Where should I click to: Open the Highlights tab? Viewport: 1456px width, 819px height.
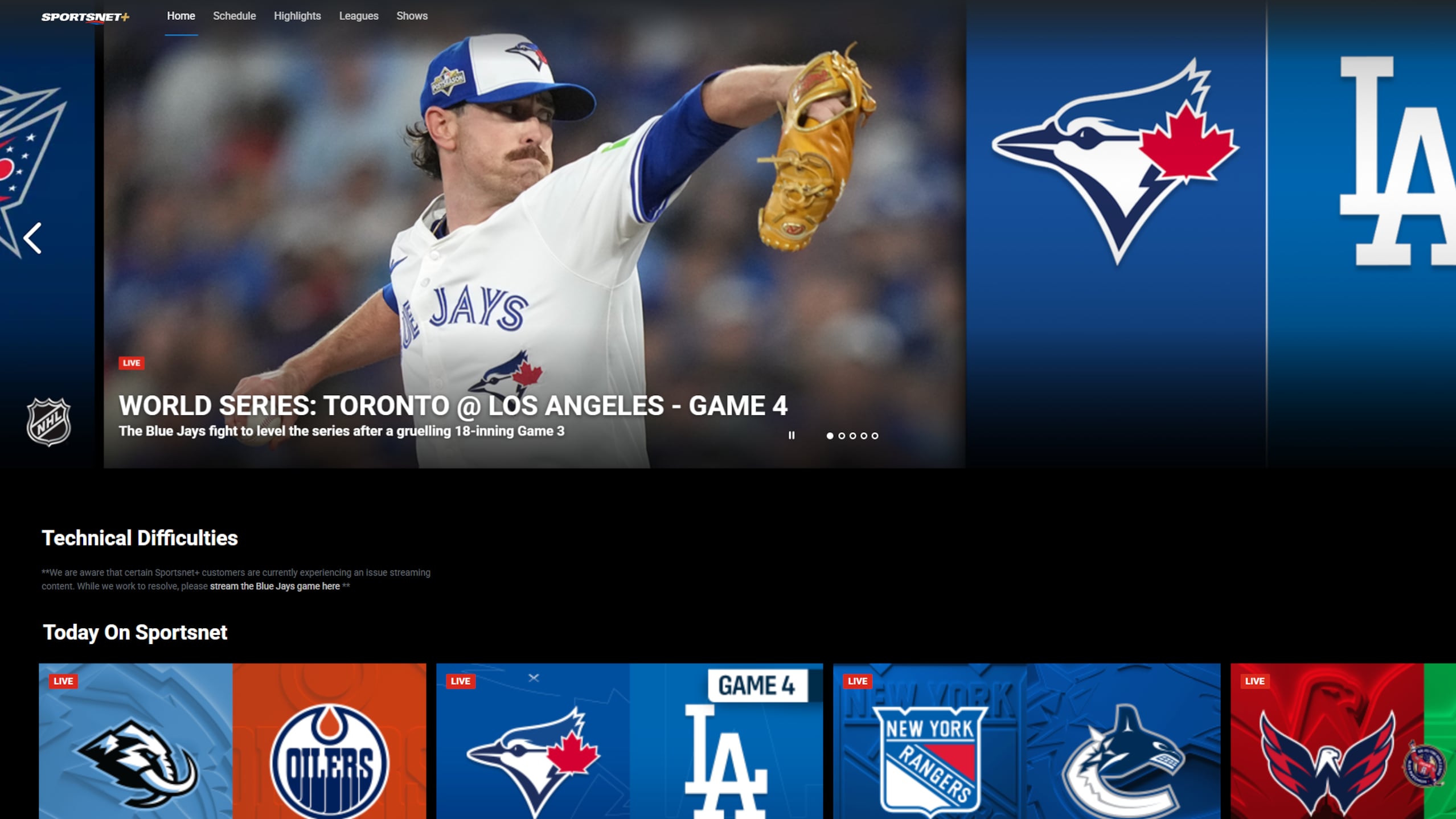point(297,16)
